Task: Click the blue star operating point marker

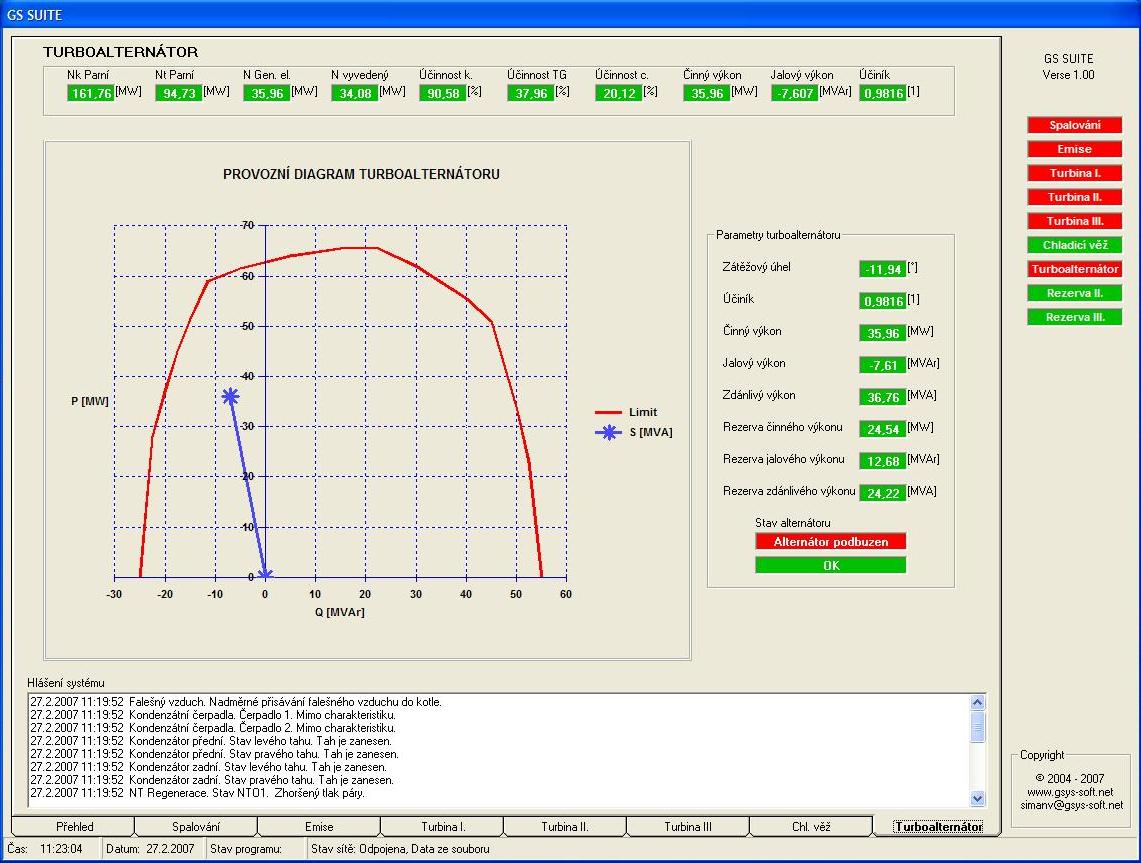Action: coord(231,396)
